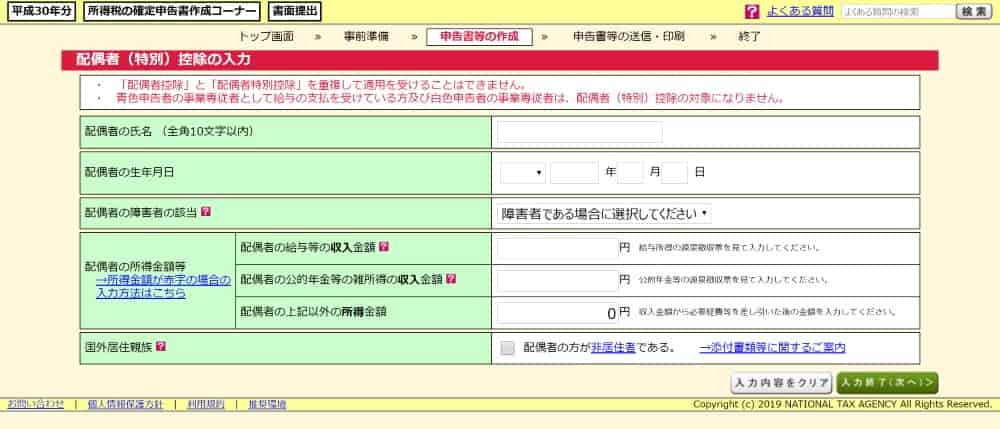Screen dimensions: 1000x429
Task: Click the help icon beside 国外居住親族
Action: coord(161,347)
